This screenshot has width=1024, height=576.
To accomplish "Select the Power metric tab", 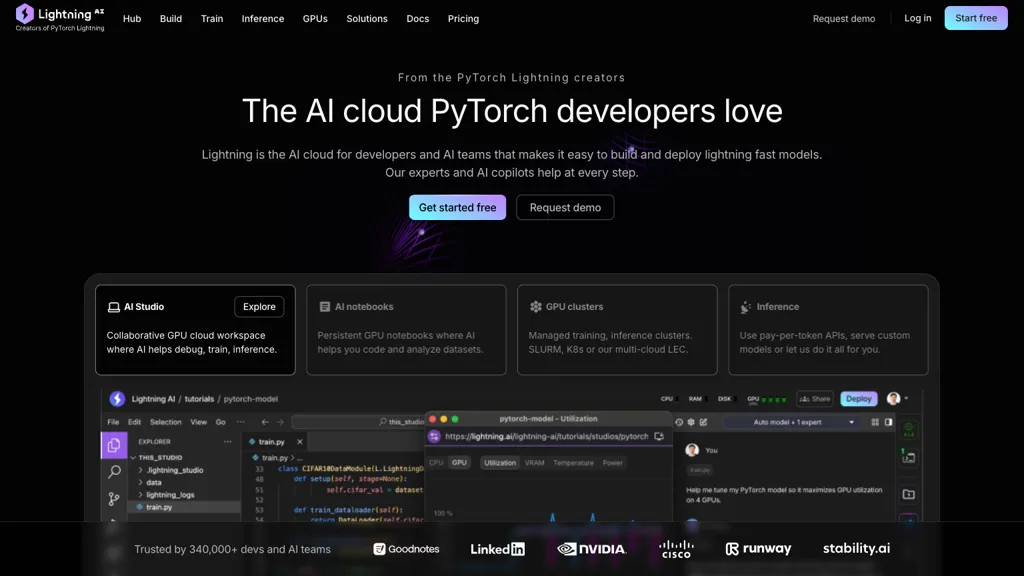I will pyautogui.click(x=613, y=463).
